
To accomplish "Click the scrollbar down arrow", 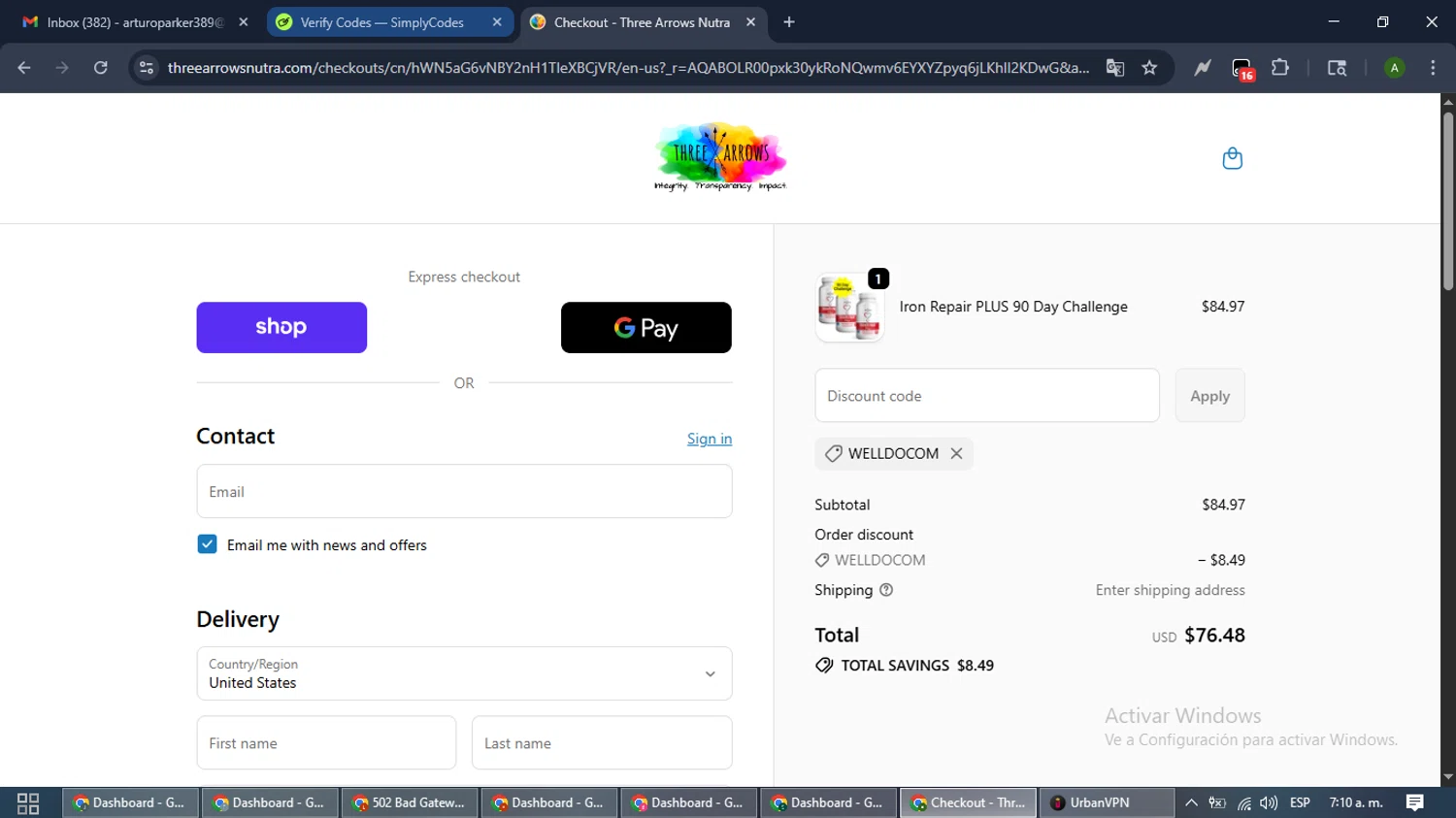I will coord(1448,777).
